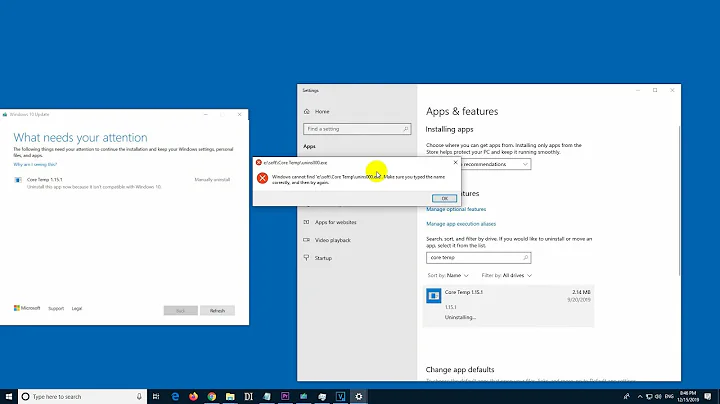Click the Microsoft logo in update window
Image resolution: width=720 pixels, height=404 pixels.
[27, 308]
